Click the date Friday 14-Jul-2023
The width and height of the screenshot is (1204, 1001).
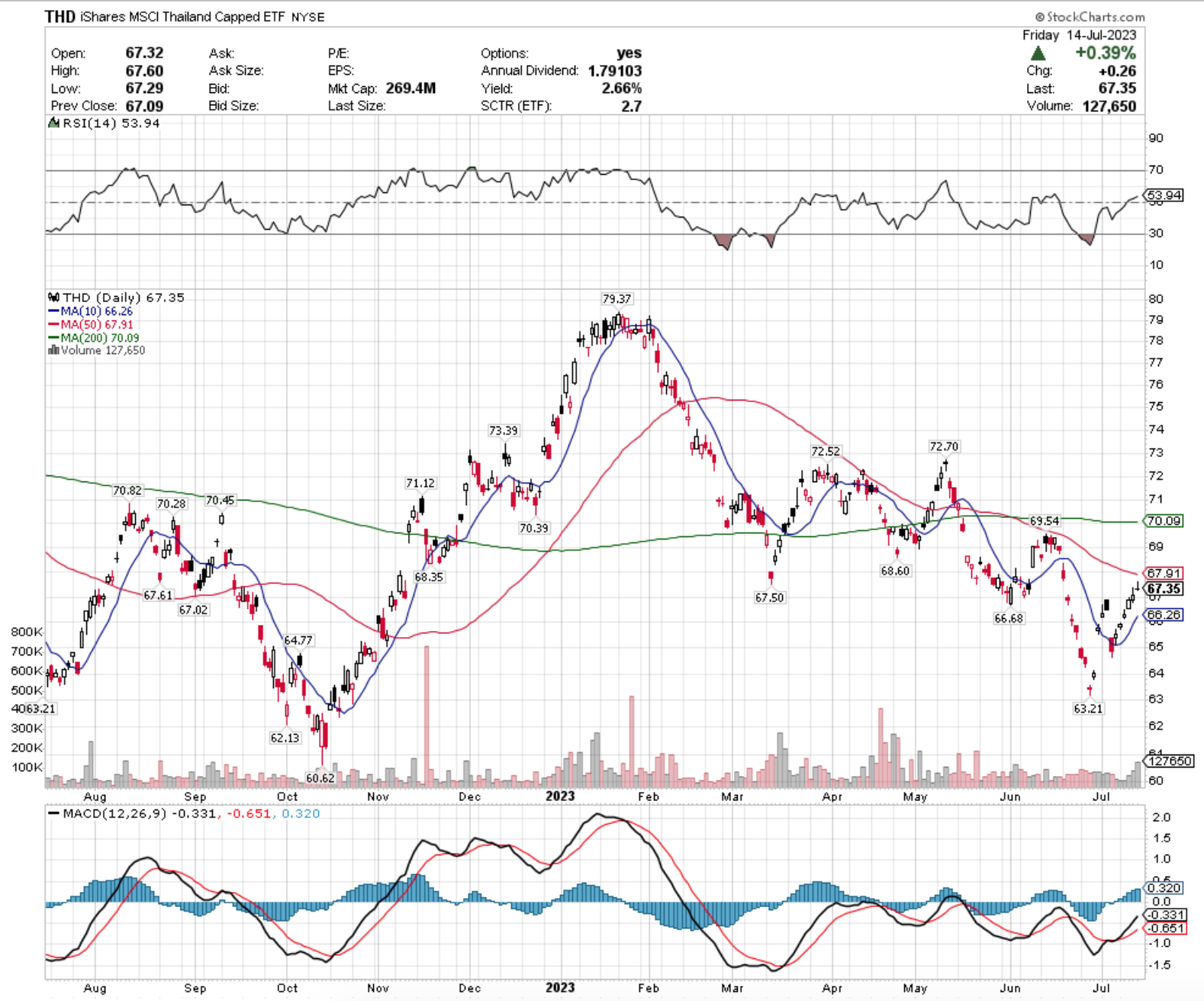[1079, 35]
